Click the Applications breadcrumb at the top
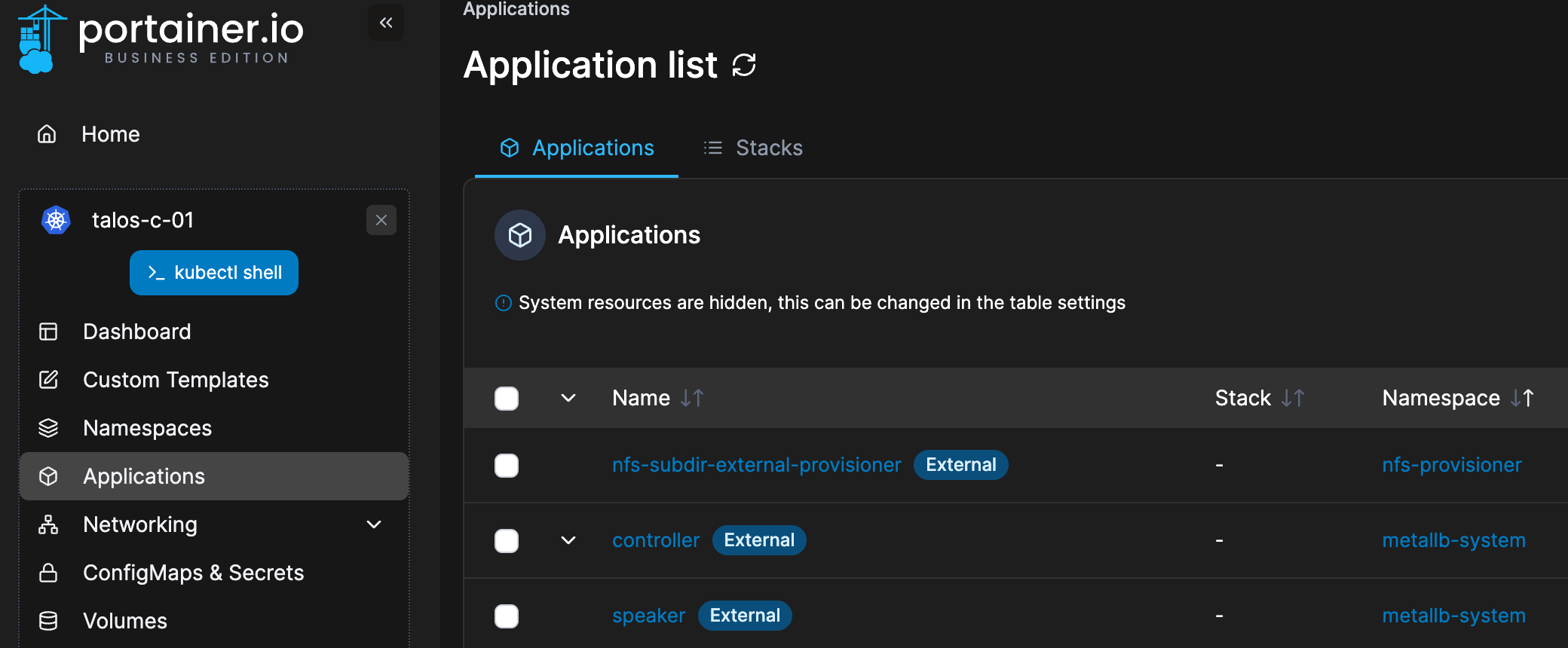Viewport: 1568px width, 648px height. [x=516, y=9]
